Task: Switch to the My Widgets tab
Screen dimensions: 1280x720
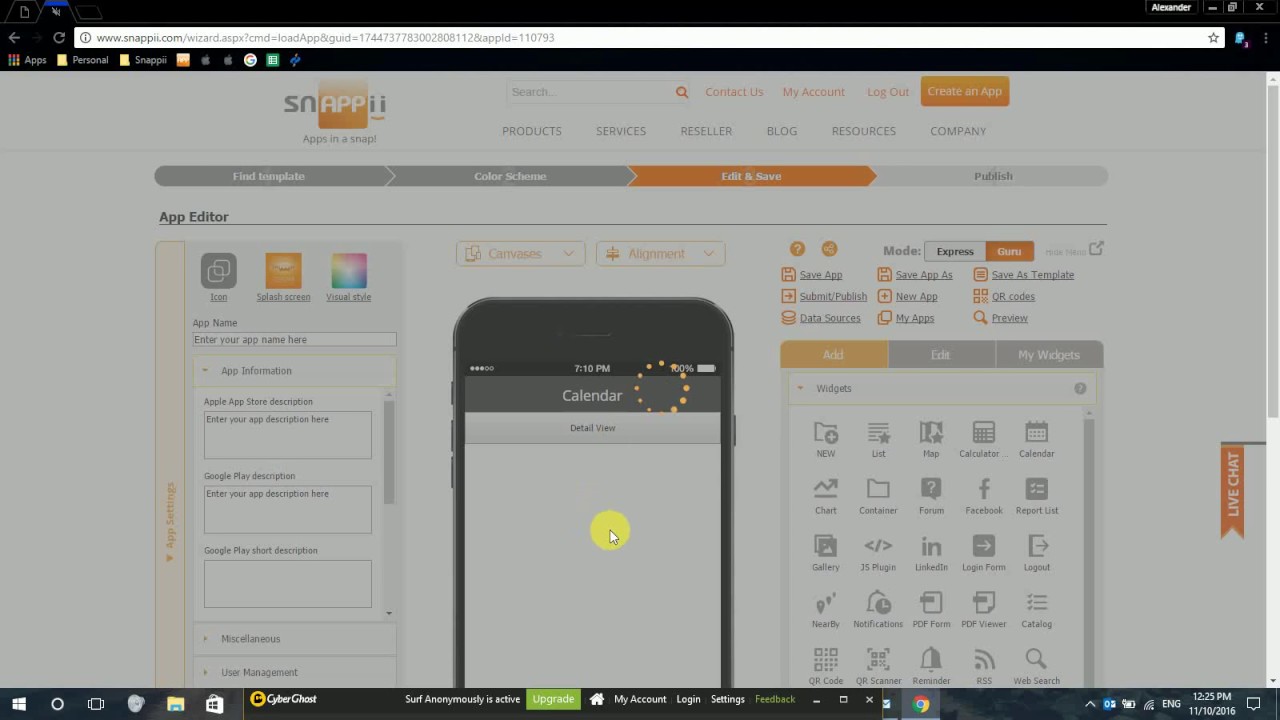Action: (x=1049, y=355)
